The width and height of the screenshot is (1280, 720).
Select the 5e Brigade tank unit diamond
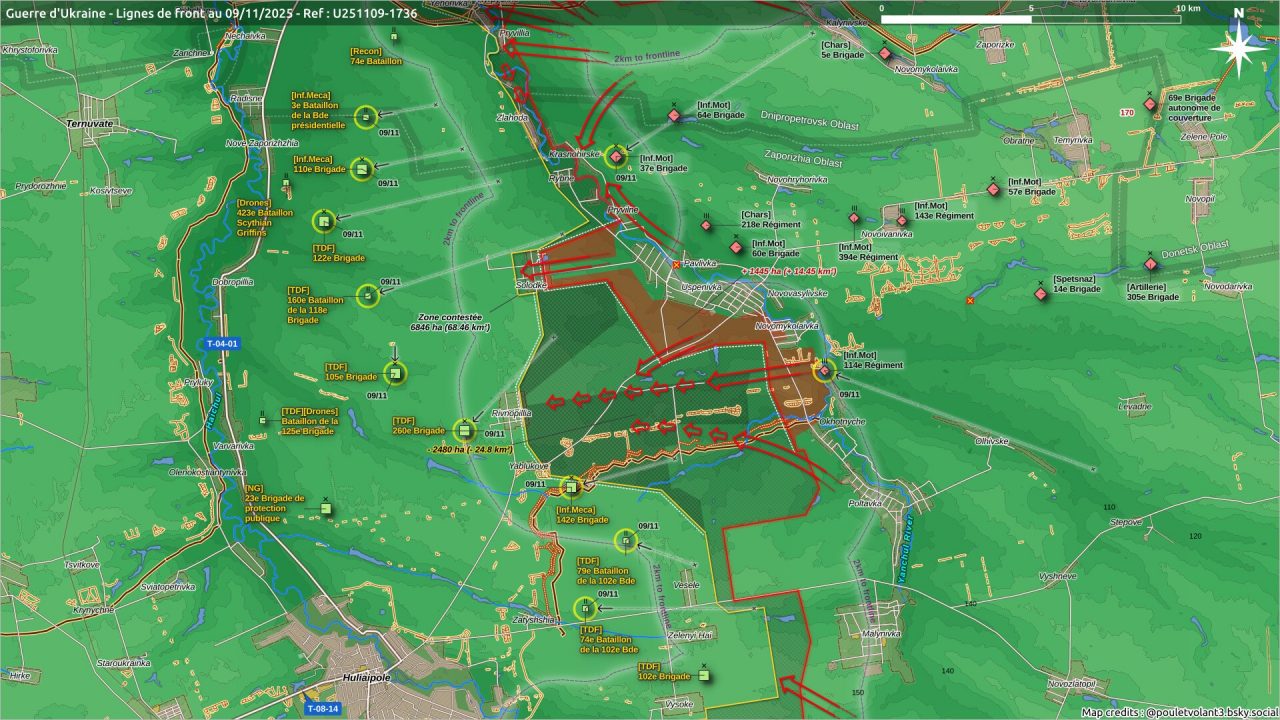coord(885,54)
